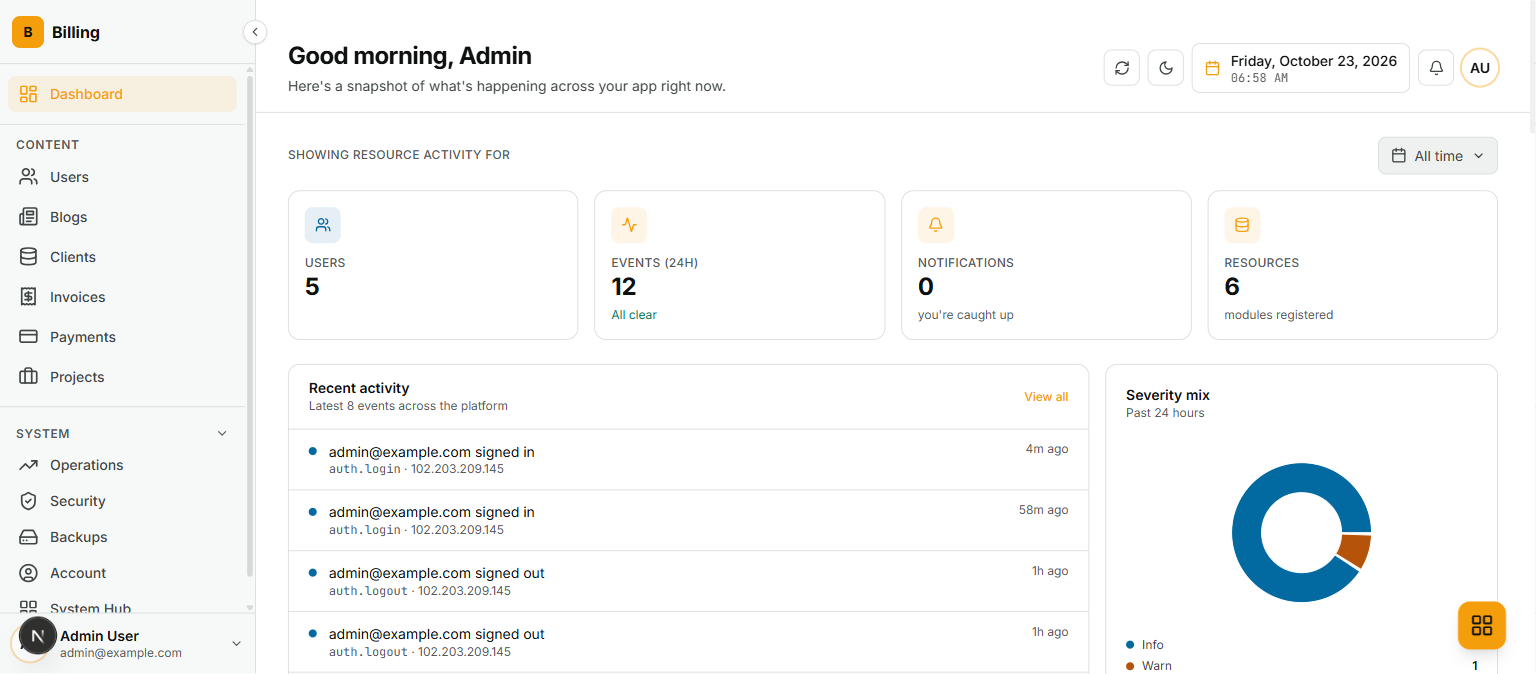Click the Clients database icon

click(29, 257)
